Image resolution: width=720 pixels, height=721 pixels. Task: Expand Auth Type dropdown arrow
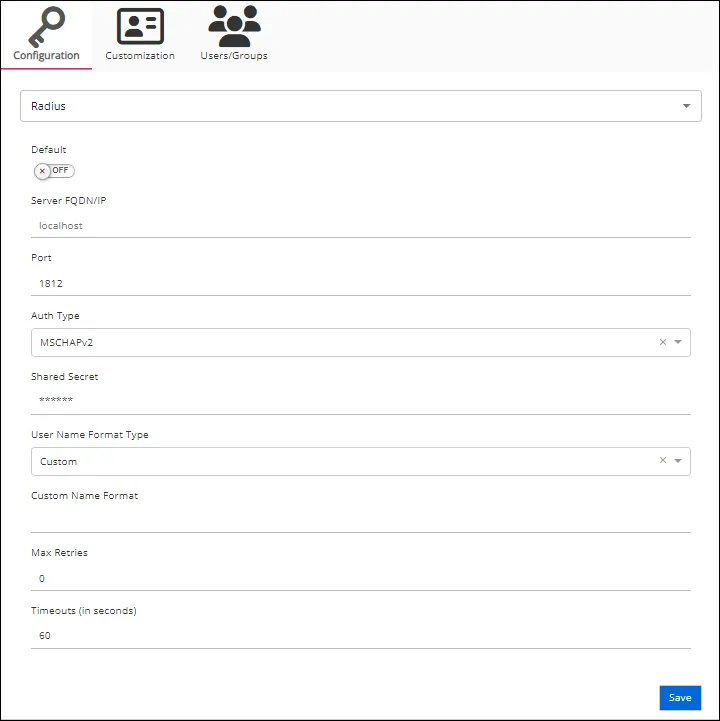click(x=678, y=342)
